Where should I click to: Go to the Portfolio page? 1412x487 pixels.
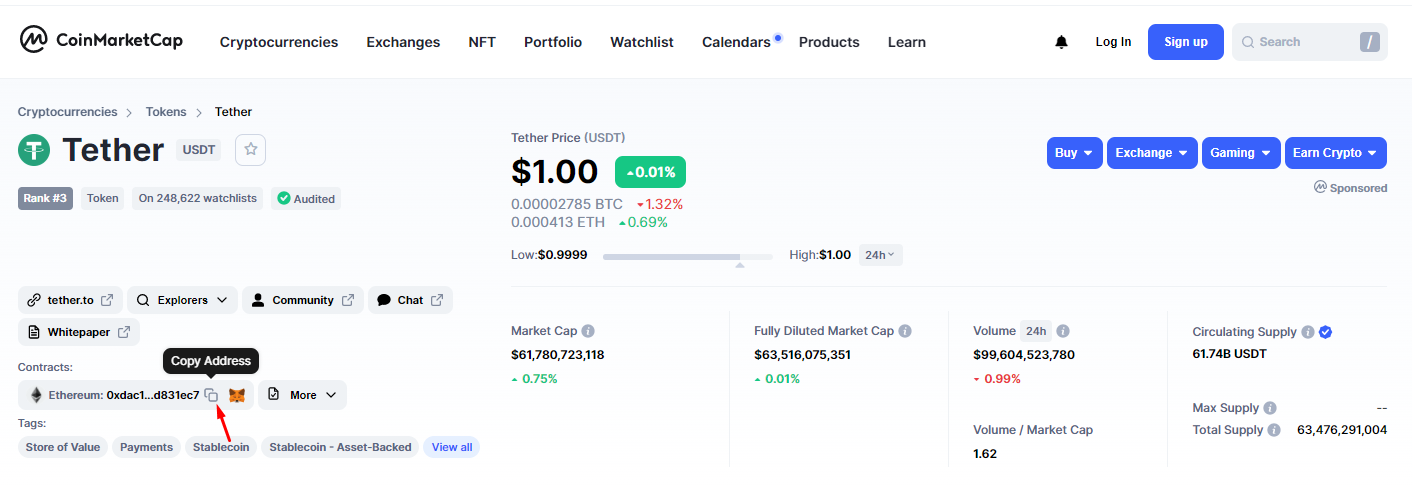pos(553,42)
